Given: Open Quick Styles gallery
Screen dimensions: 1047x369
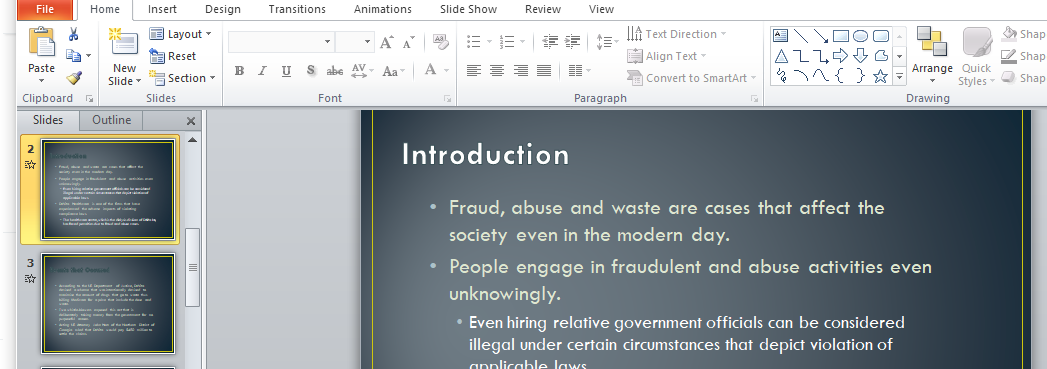Looking at the screenshot, I should coord(977,56).
